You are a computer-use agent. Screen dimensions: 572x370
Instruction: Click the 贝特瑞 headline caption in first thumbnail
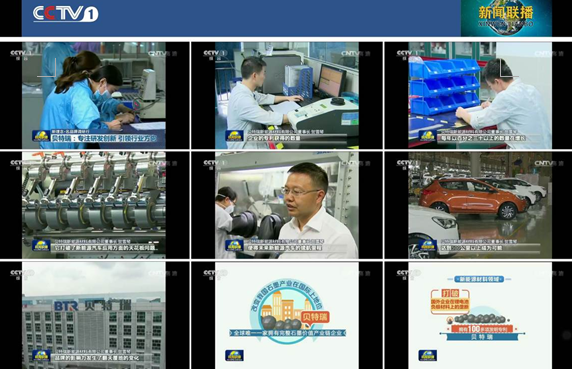(104, 138)
